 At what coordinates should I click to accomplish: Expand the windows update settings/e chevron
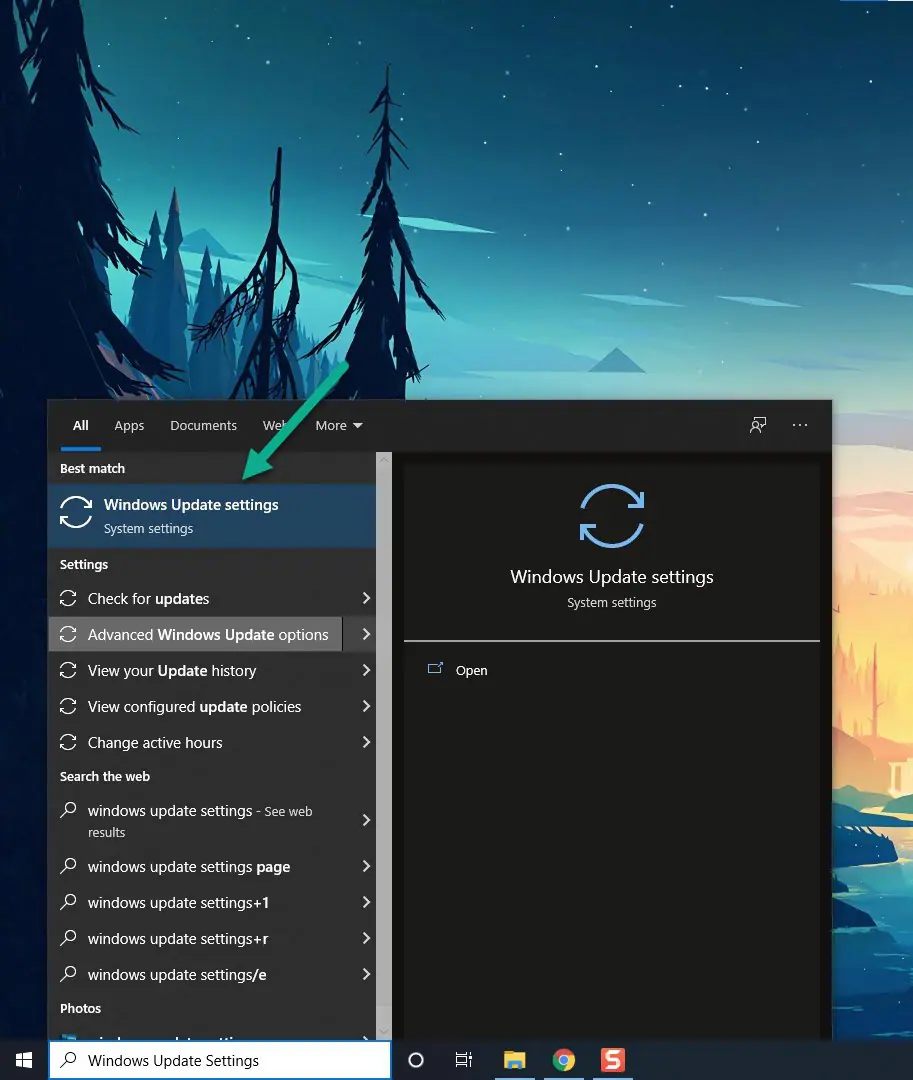[366, 974]
